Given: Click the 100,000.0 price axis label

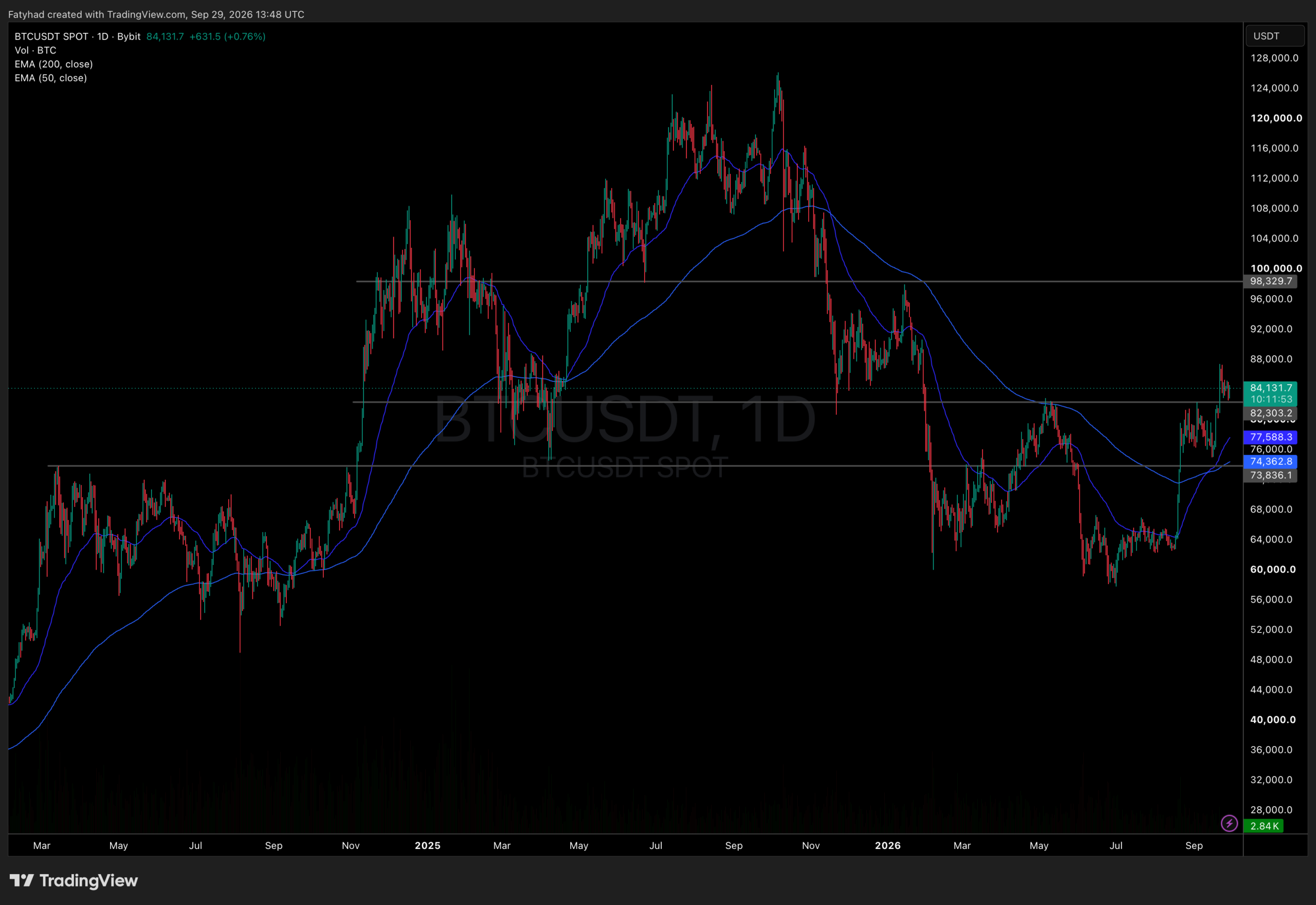Looking at the screenshot, I should (x=1276, y=268).
